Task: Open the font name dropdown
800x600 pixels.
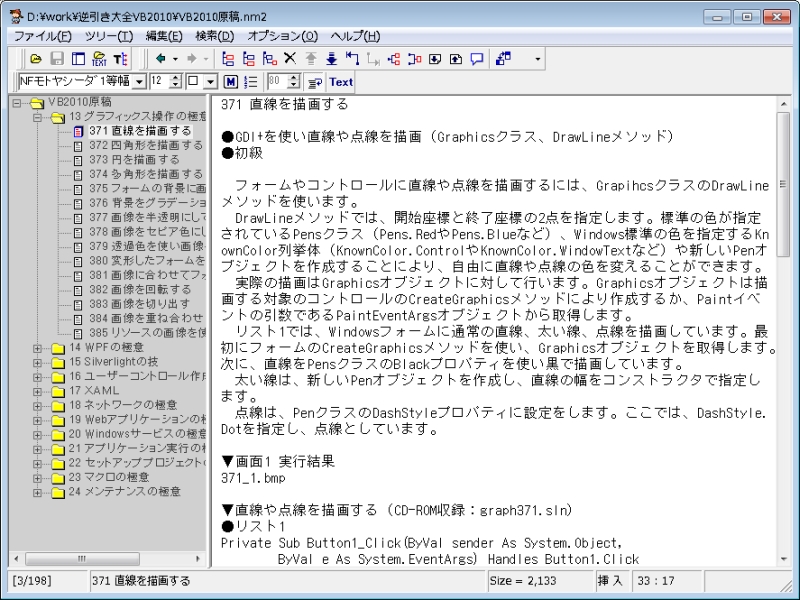Action: (139, 81)
